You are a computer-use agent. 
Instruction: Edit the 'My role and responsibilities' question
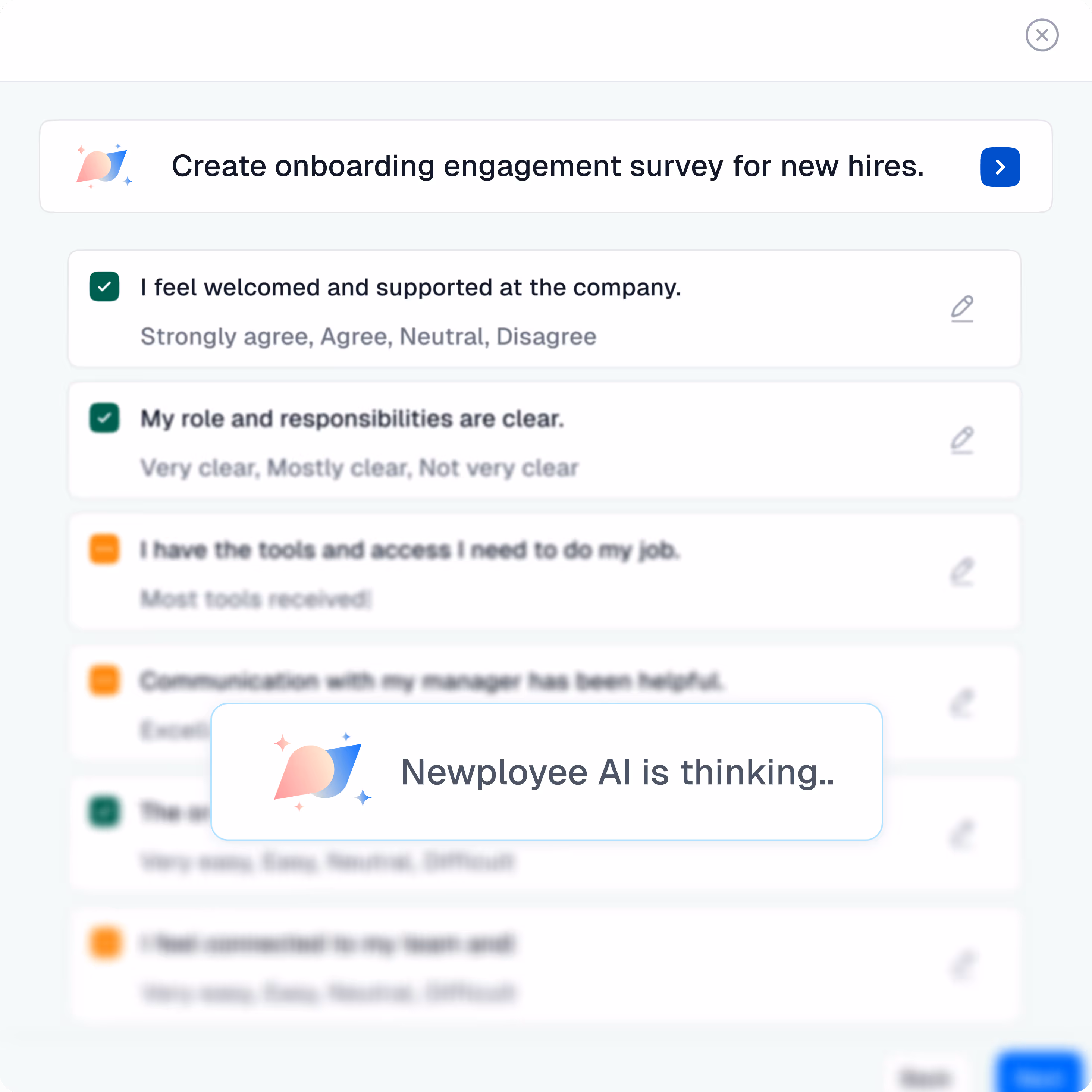click(962, 440)
